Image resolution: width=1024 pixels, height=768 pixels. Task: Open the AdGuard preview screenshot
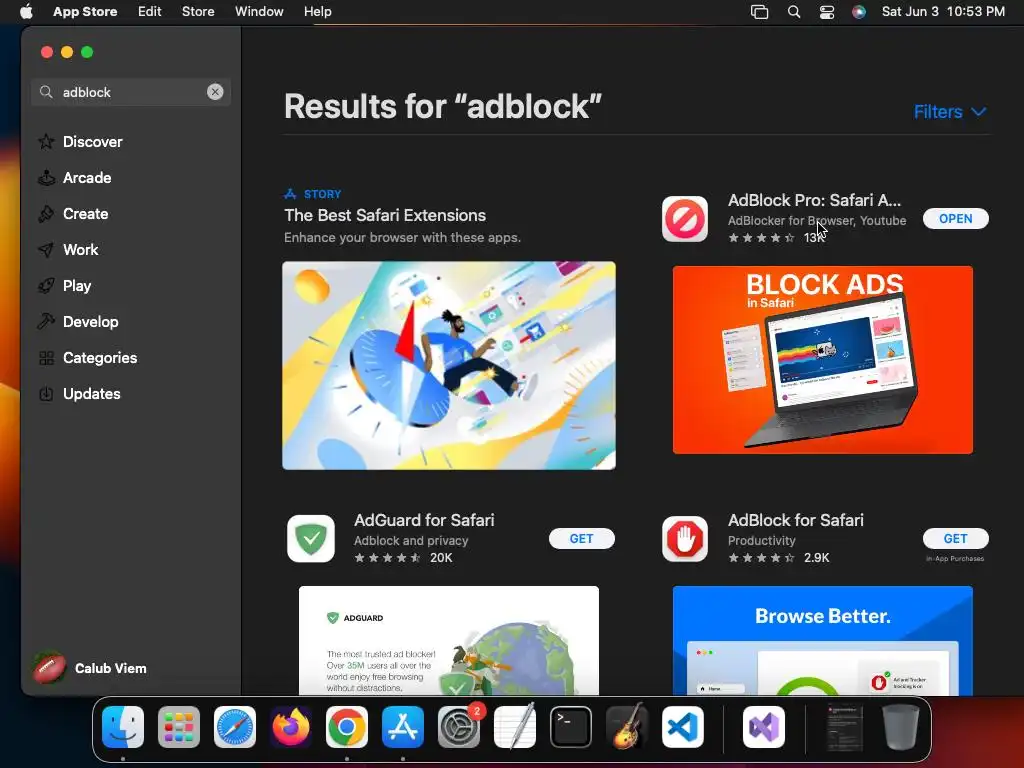pos(449,640)
